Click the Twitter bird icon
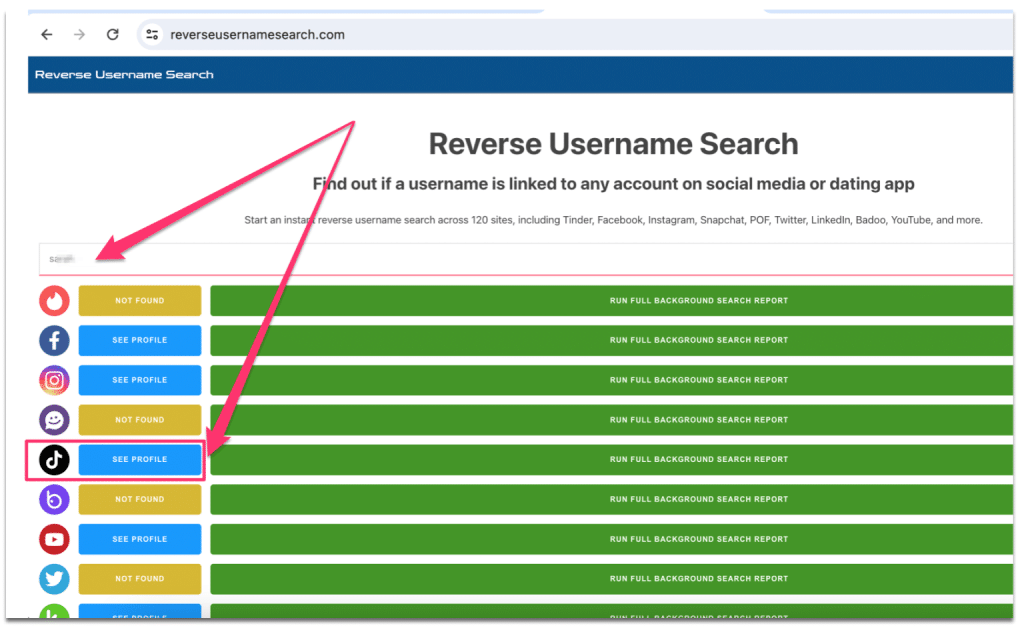The image size is (1024, 630). 54,579
